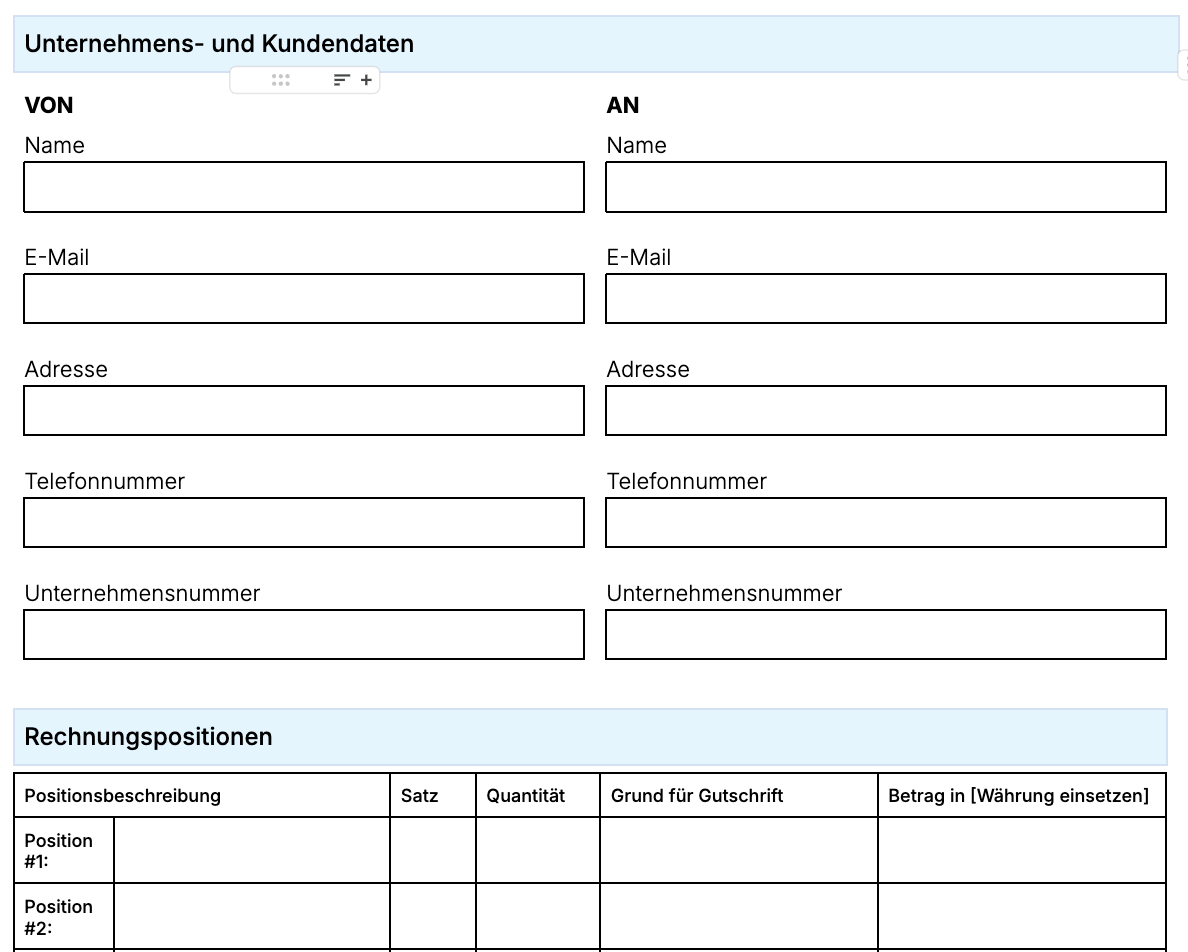Screen dimensions: 1188x952
Task: Click the E-Mail label under AN
Action: click(639, 258)
